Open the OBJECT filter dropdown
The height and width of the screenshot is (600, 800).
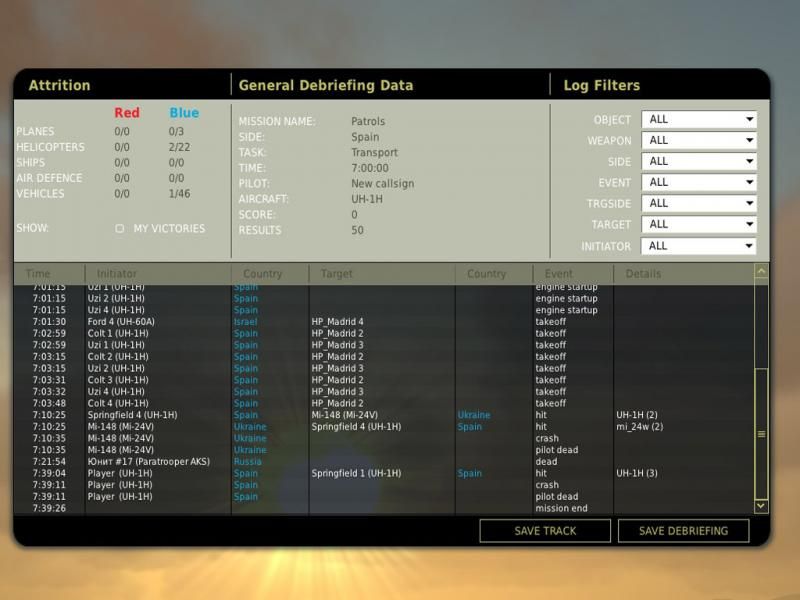point(698,120)
